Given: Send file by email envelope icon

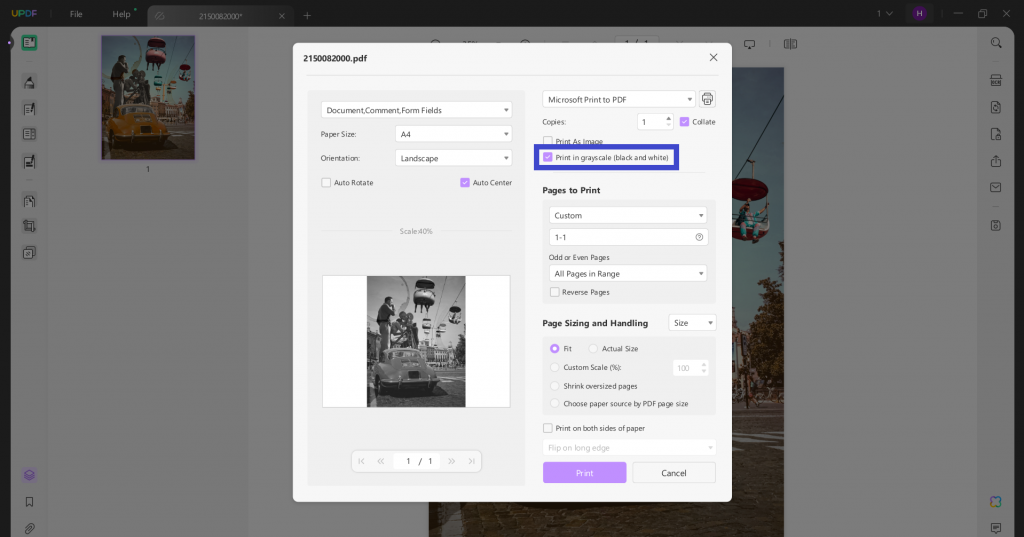Looking at the screenshot, I should (996, 187).
